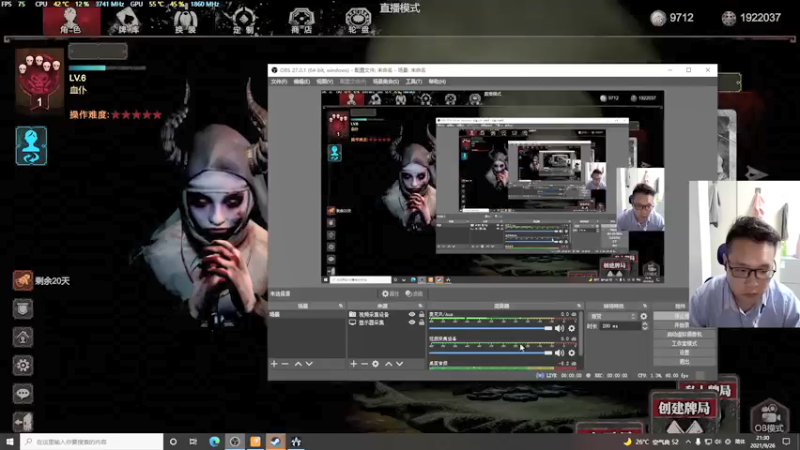Click the 9712 silver coin balance
The image size is (800, 450).
[672, 18]
